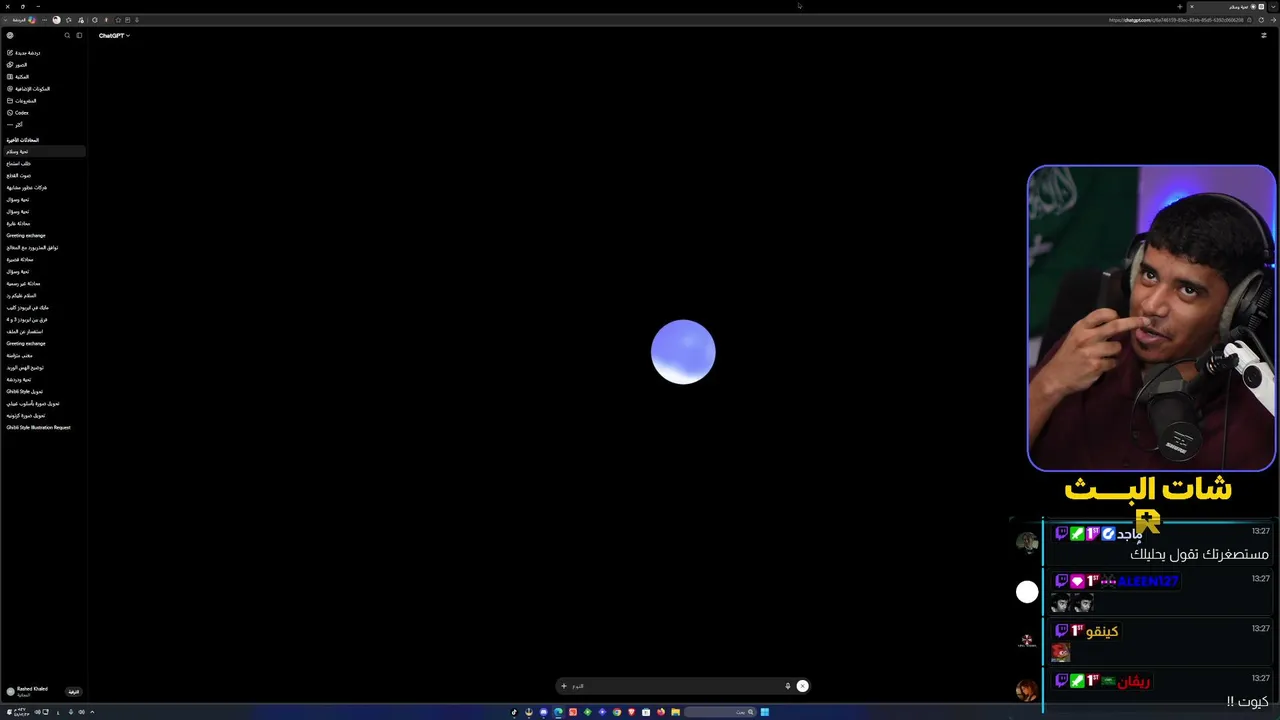The image size is (1280, 720).
Task: Click username ريفان in stream chat
Action: tap(1133, 682)
